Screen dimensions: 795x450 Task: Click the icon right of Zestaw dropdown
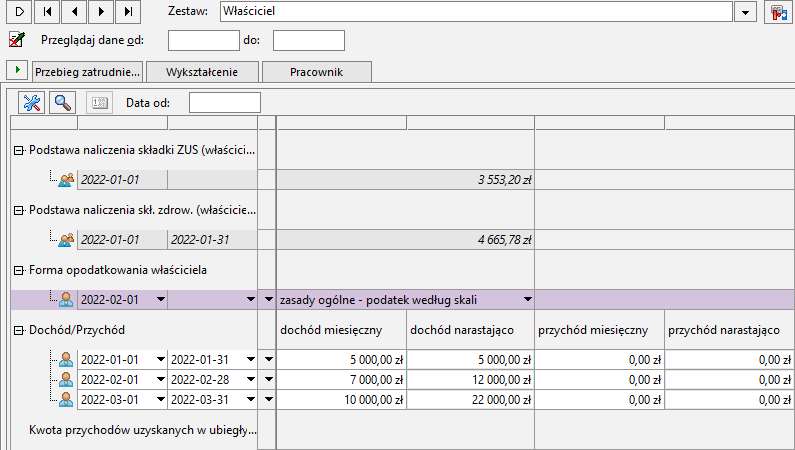click(x=778, y=12)
